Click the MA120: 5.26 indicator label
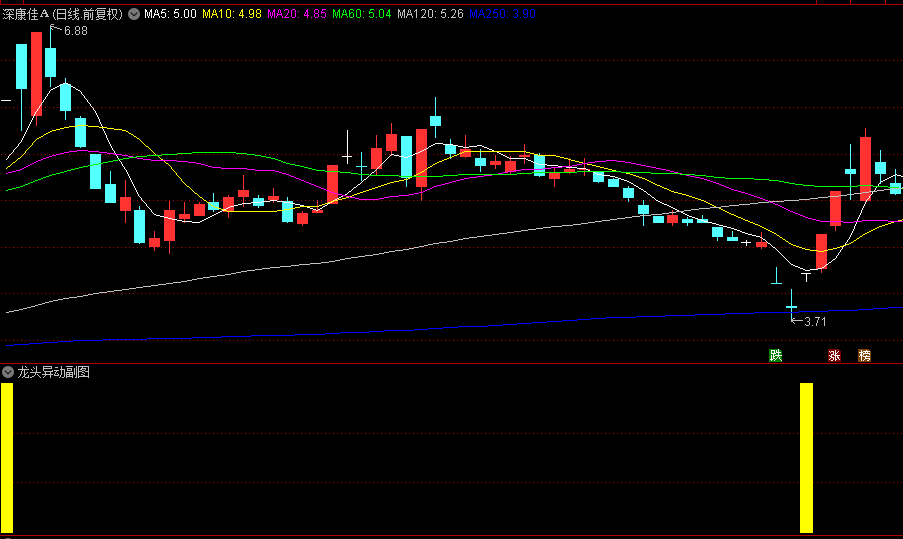The image size is (903, 539). [x=430, y=14]
